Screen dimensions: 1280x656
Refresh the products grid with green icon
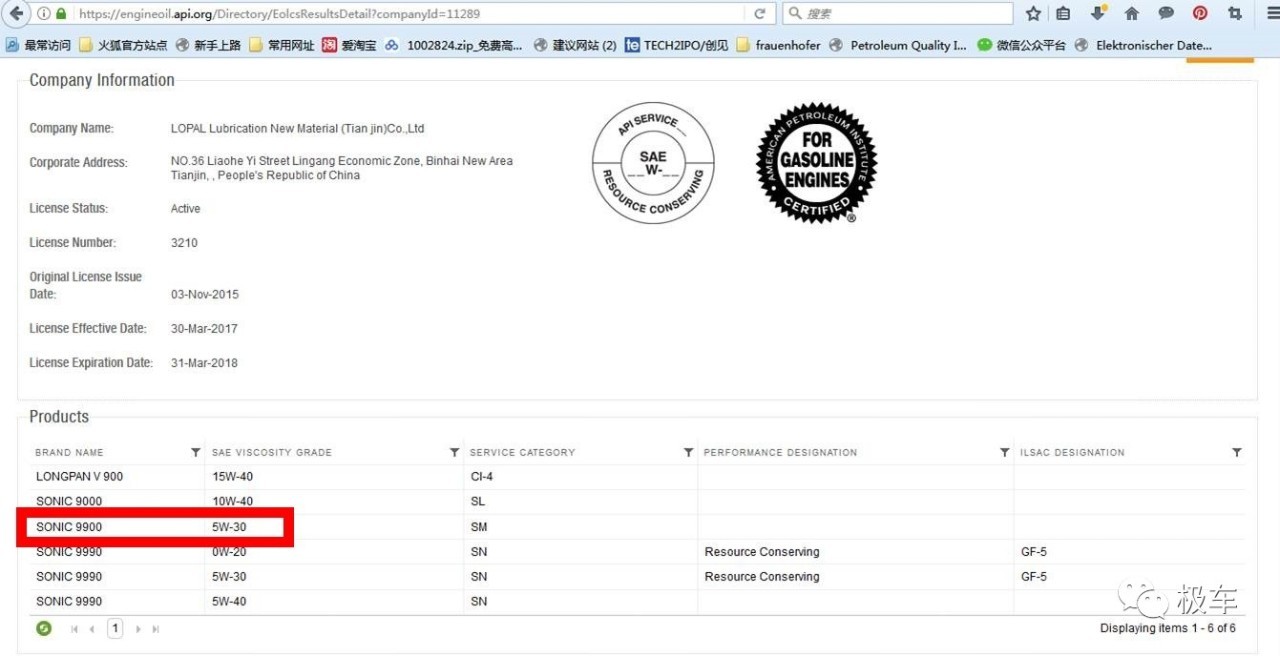click(44, 629)
